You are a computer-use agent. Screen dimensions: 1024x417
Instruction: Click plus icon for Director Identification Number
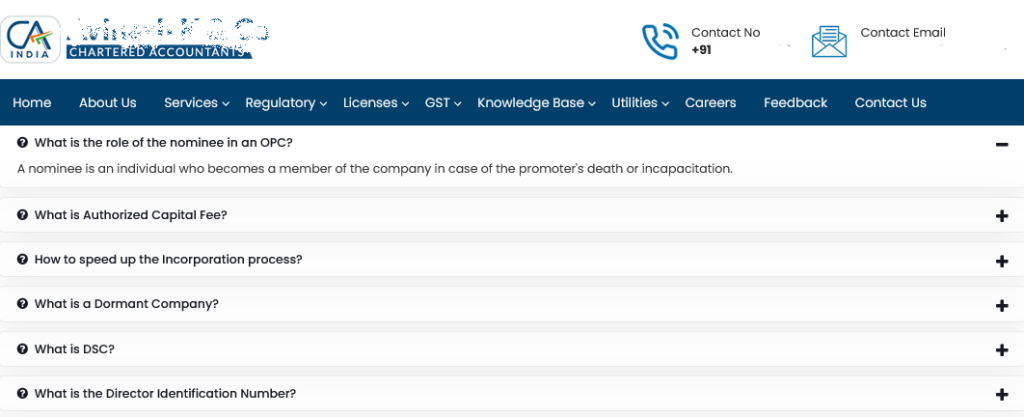[1002, 395]
